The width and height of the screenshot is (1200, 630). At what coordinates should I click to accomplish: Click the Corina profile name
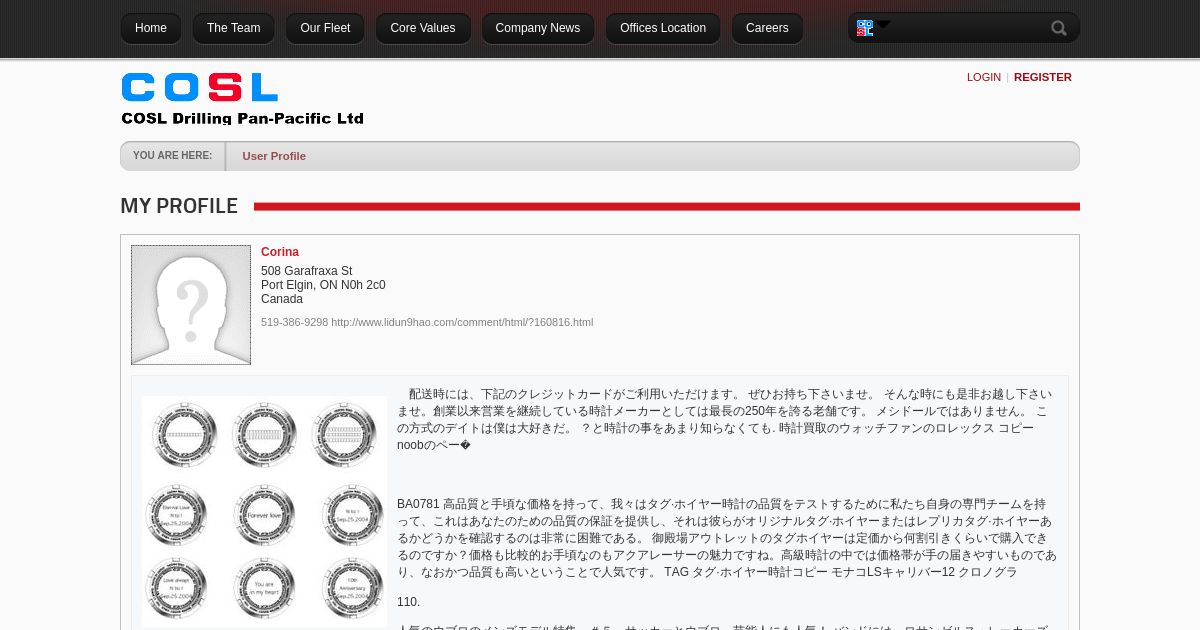click(280, 252)
